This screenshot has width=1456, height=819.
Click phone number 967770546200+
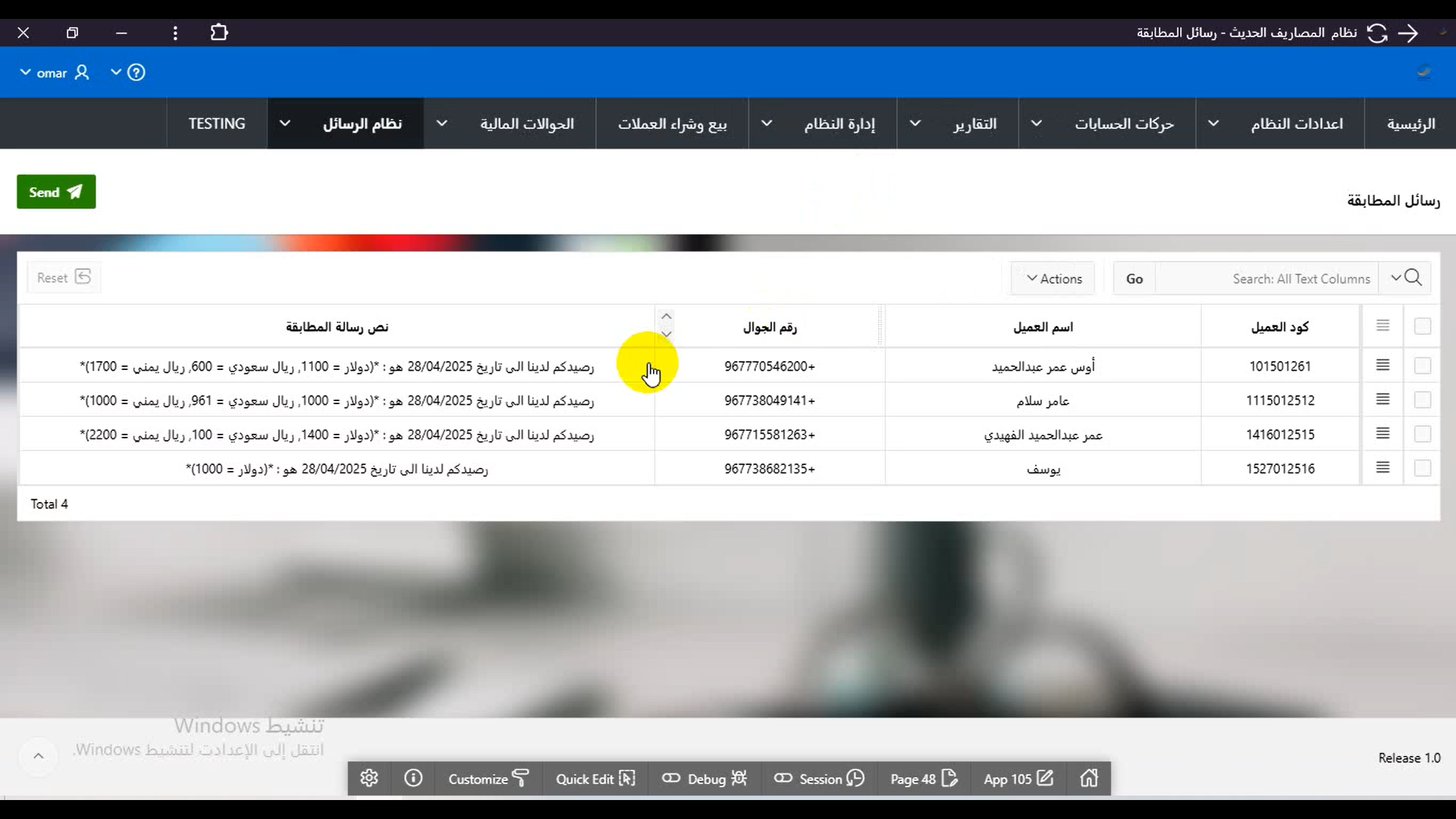click(769, 366)
